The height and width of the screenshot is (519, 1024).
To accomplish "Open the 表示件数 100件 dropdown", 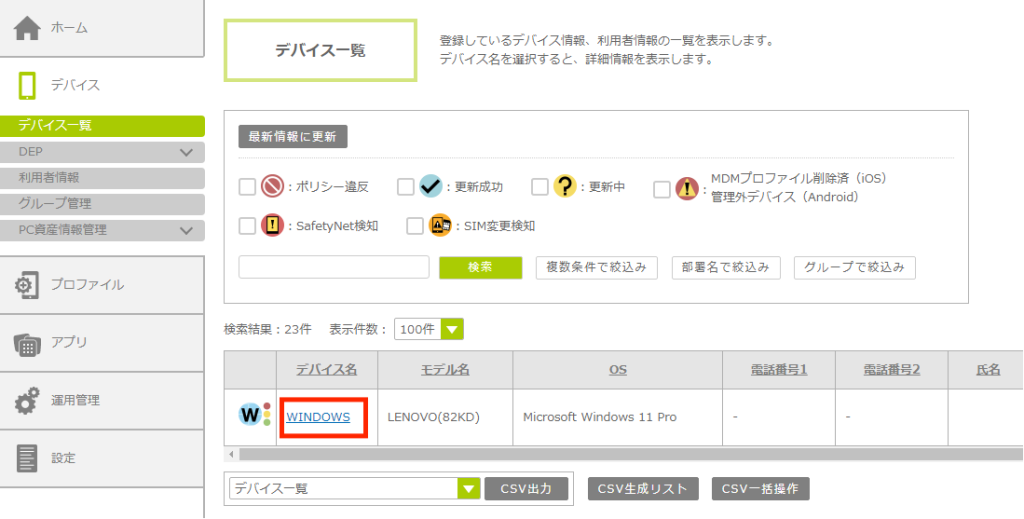I will pyautogui.click(x=429, y=329).
